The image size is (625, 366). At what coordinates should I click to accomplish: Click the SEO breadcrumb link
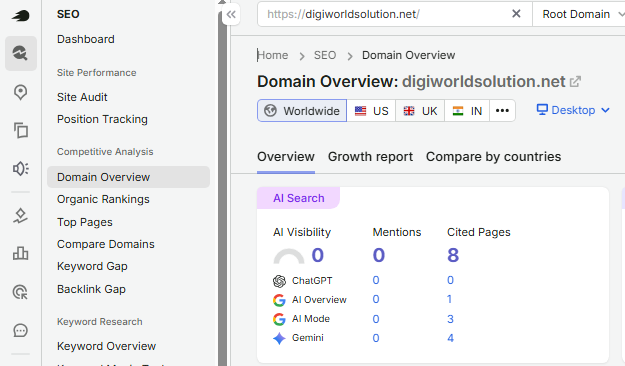(x=325, y=55)
